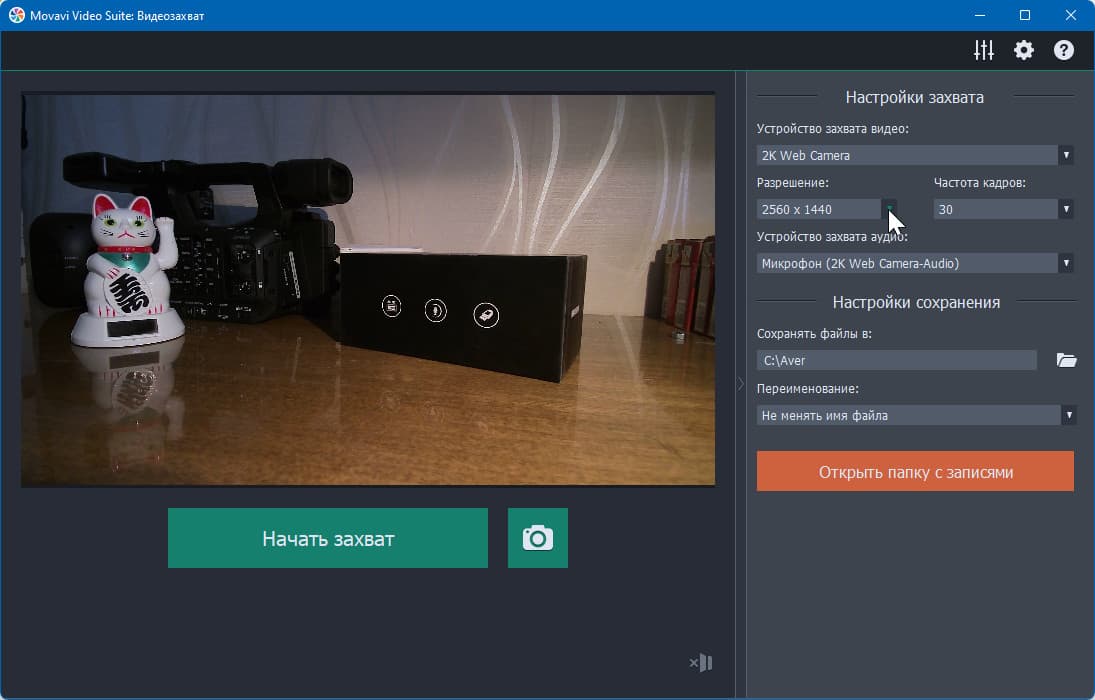Image resolution: width=1095 pixels, height=700 pixels.
Task: Maximize the Movavi window
Action: (1024, 15)
